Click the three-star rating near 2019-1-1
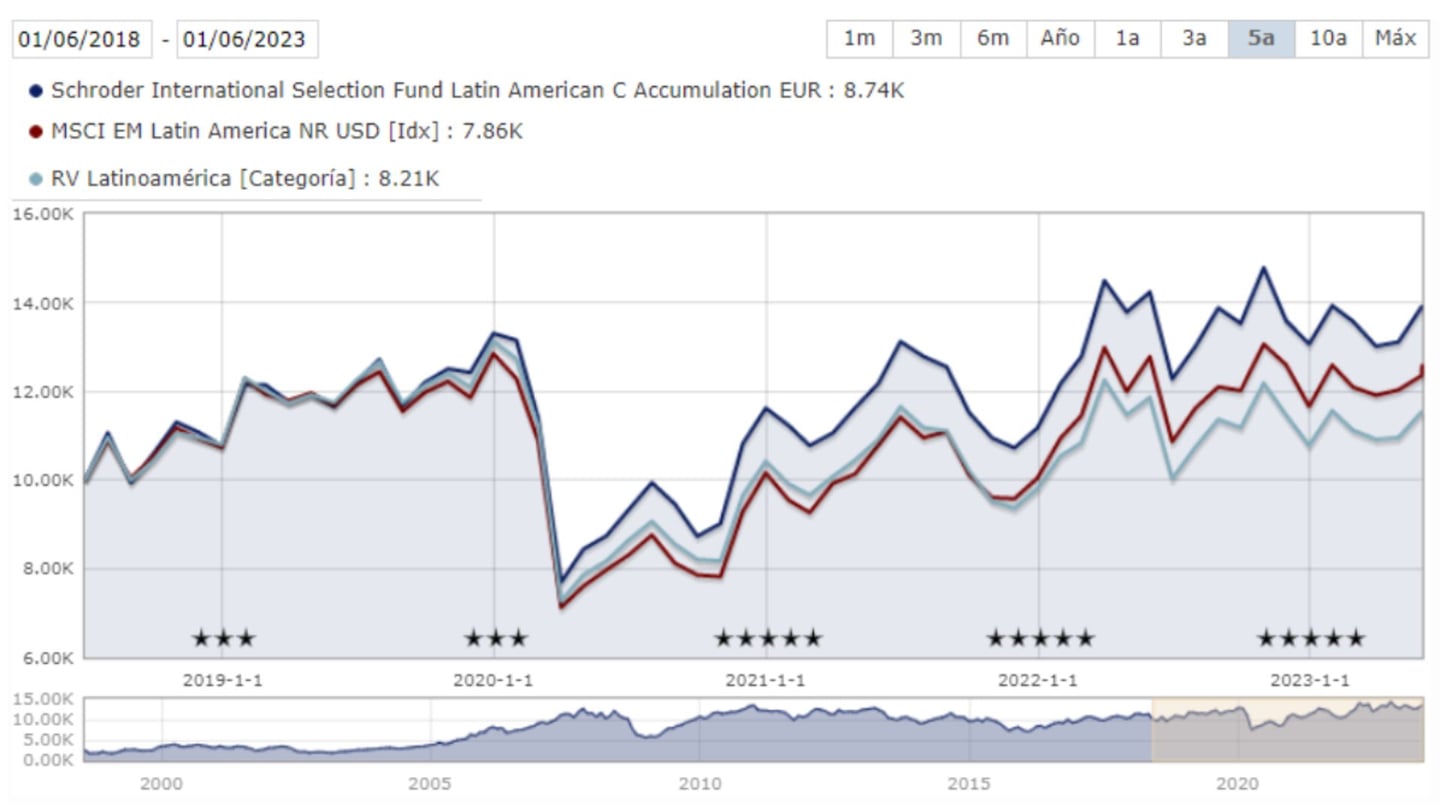Image resolution: width=1440 pixels, height=810 pixels. pos(224,638)
